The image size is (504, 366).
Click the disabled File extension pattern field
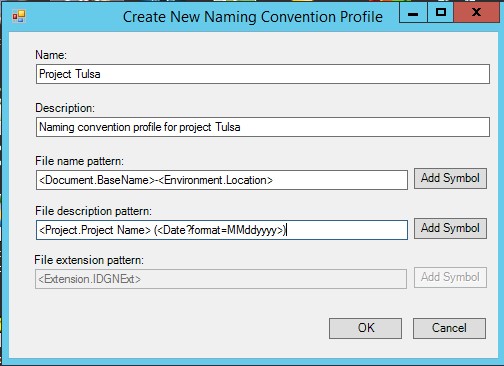tap(221, 279)
